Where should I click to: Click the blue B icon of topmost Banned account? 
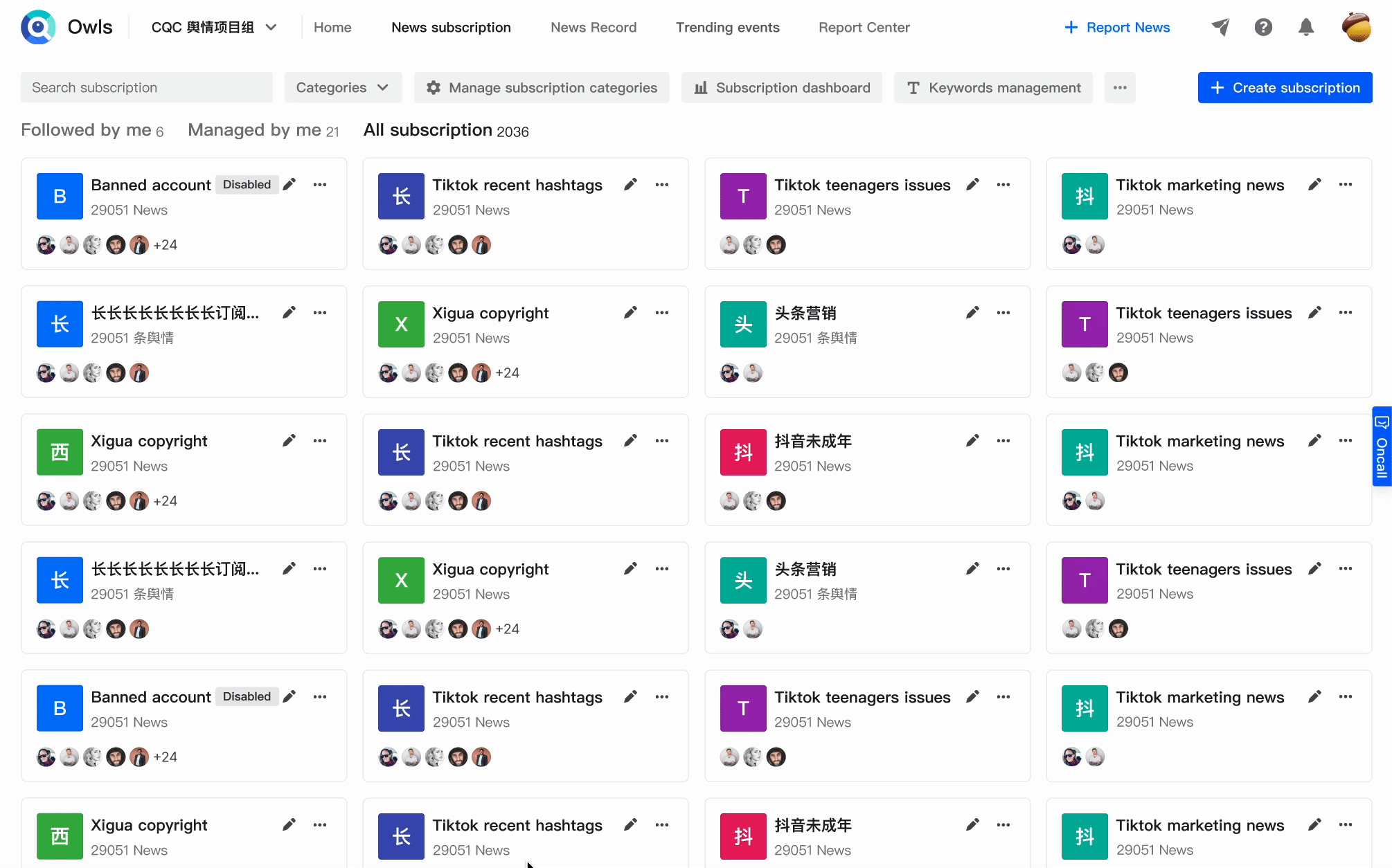click(60, 196)
